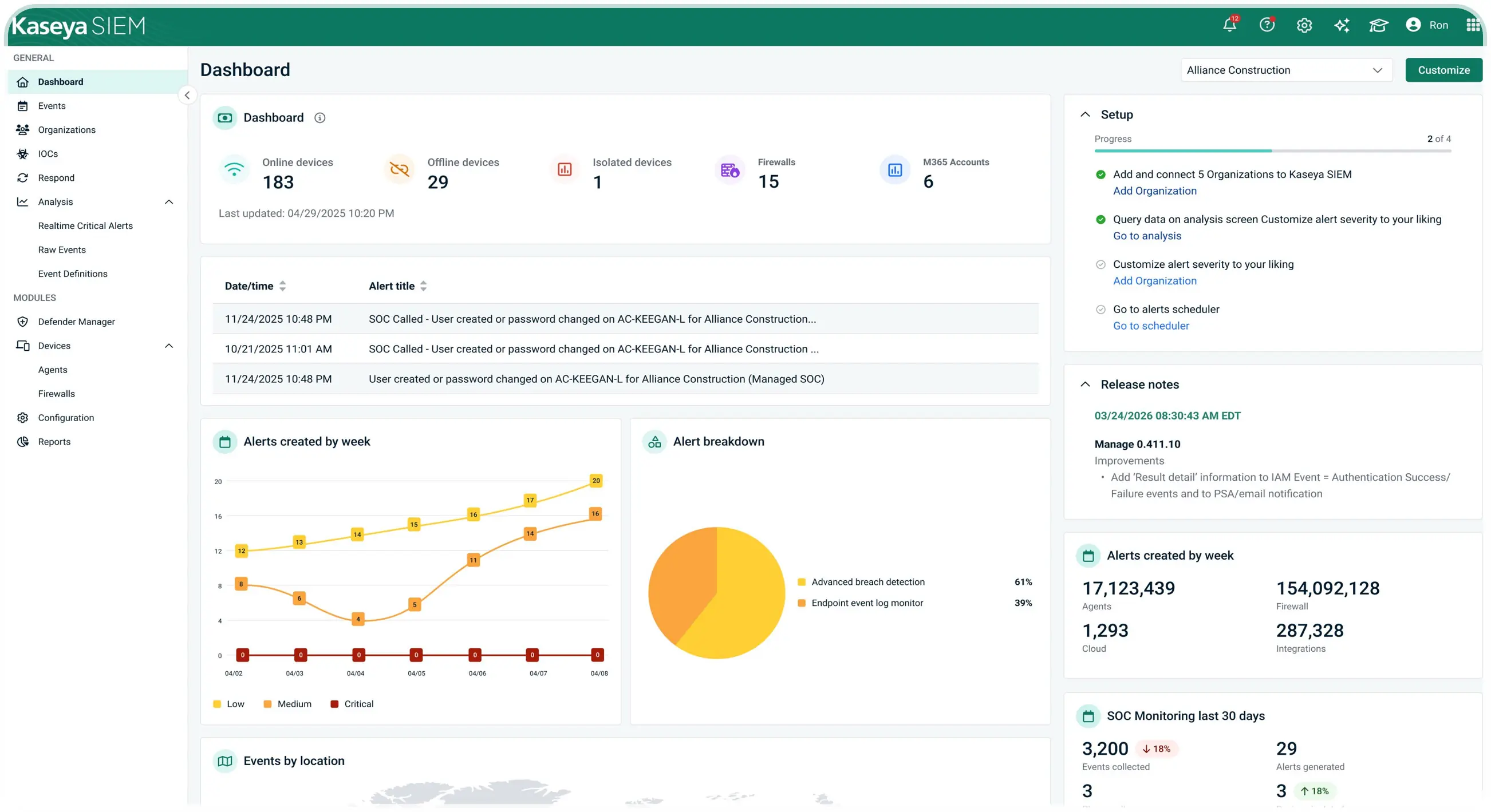Collapse the Devices sidebar section

click(169, 346)
